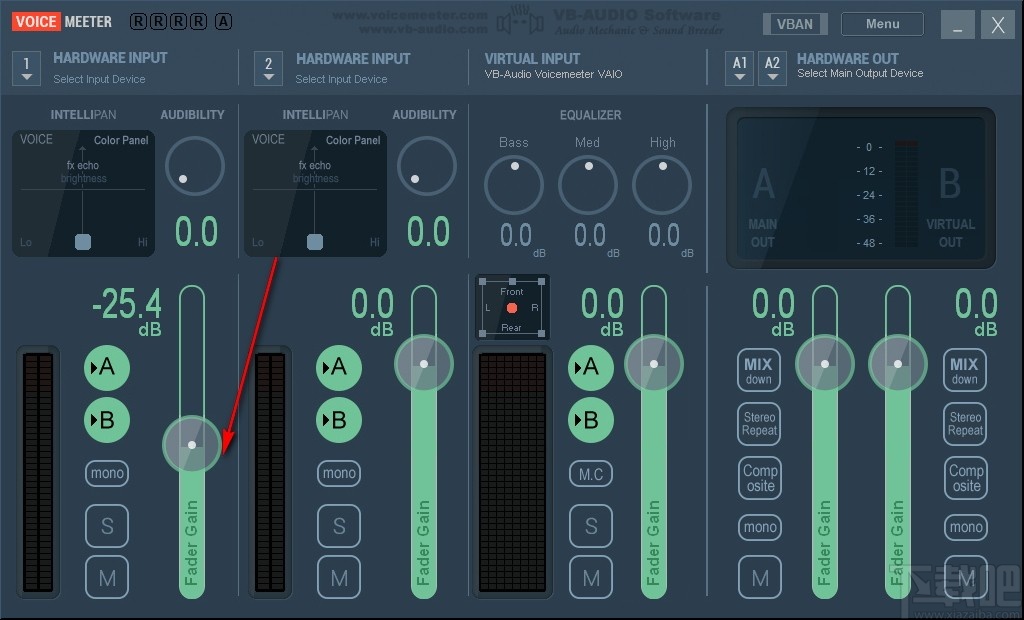Solo the second hardware input strip
The height and width of the screenshot is (620, 1024).
[x=339, y=526]
